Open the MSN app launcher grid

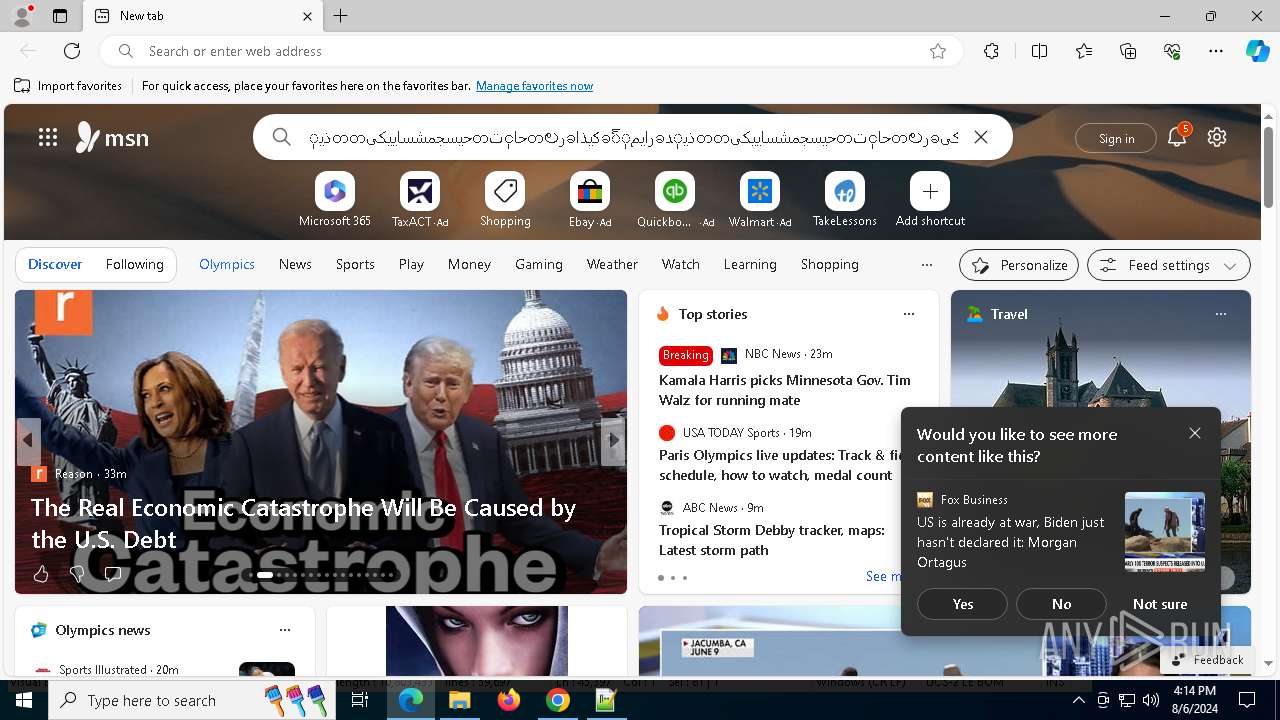point(48,137)
